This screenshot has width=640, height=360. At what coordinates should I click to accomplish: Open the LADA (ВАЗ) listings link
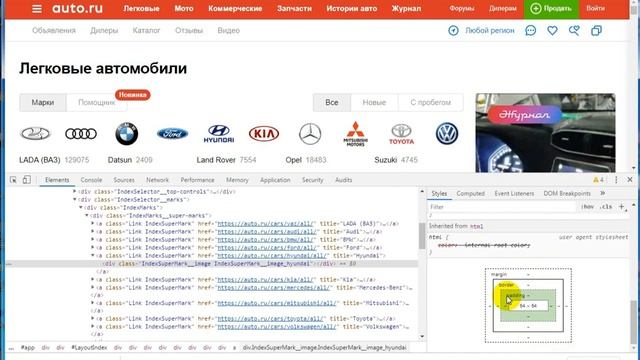click(x=40, y=160)
